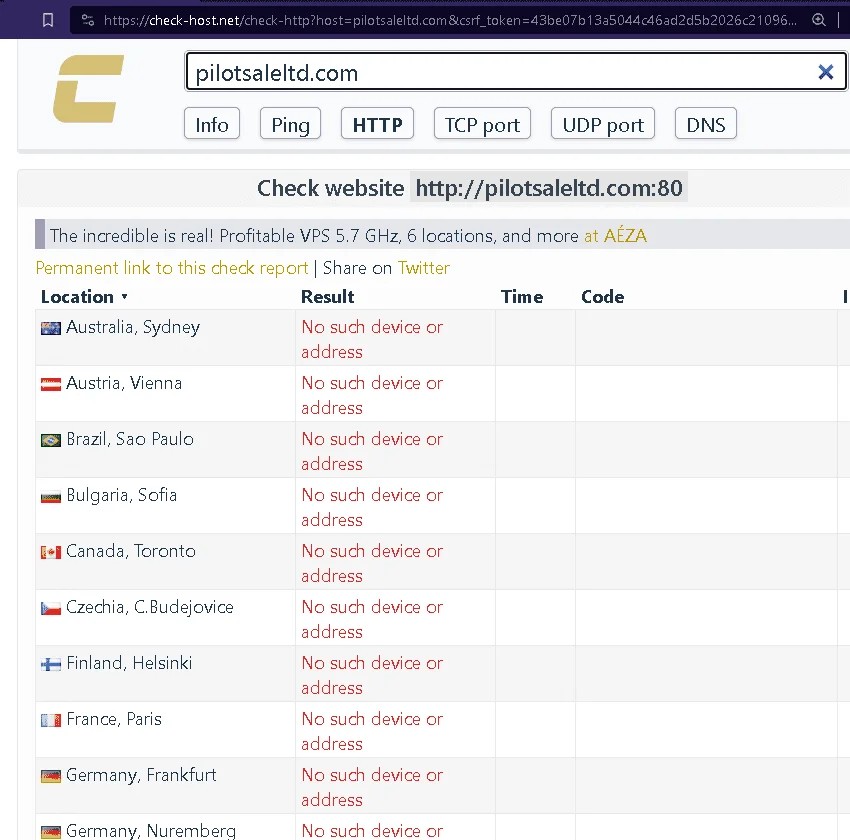Sort by Location column arrow
The image size is (850, 840).
coord(124,296)
